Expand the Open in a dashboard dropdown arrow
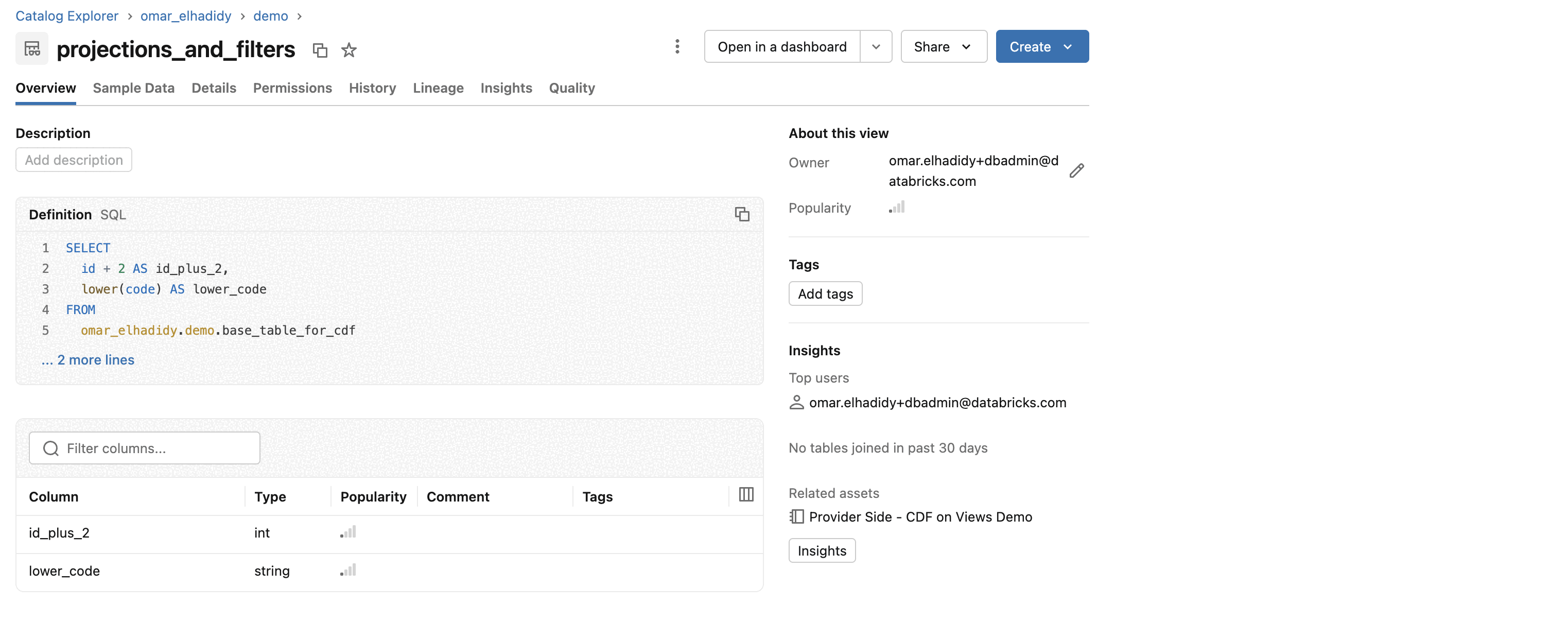Screen dimensions: 1568x622 (876, 47)
